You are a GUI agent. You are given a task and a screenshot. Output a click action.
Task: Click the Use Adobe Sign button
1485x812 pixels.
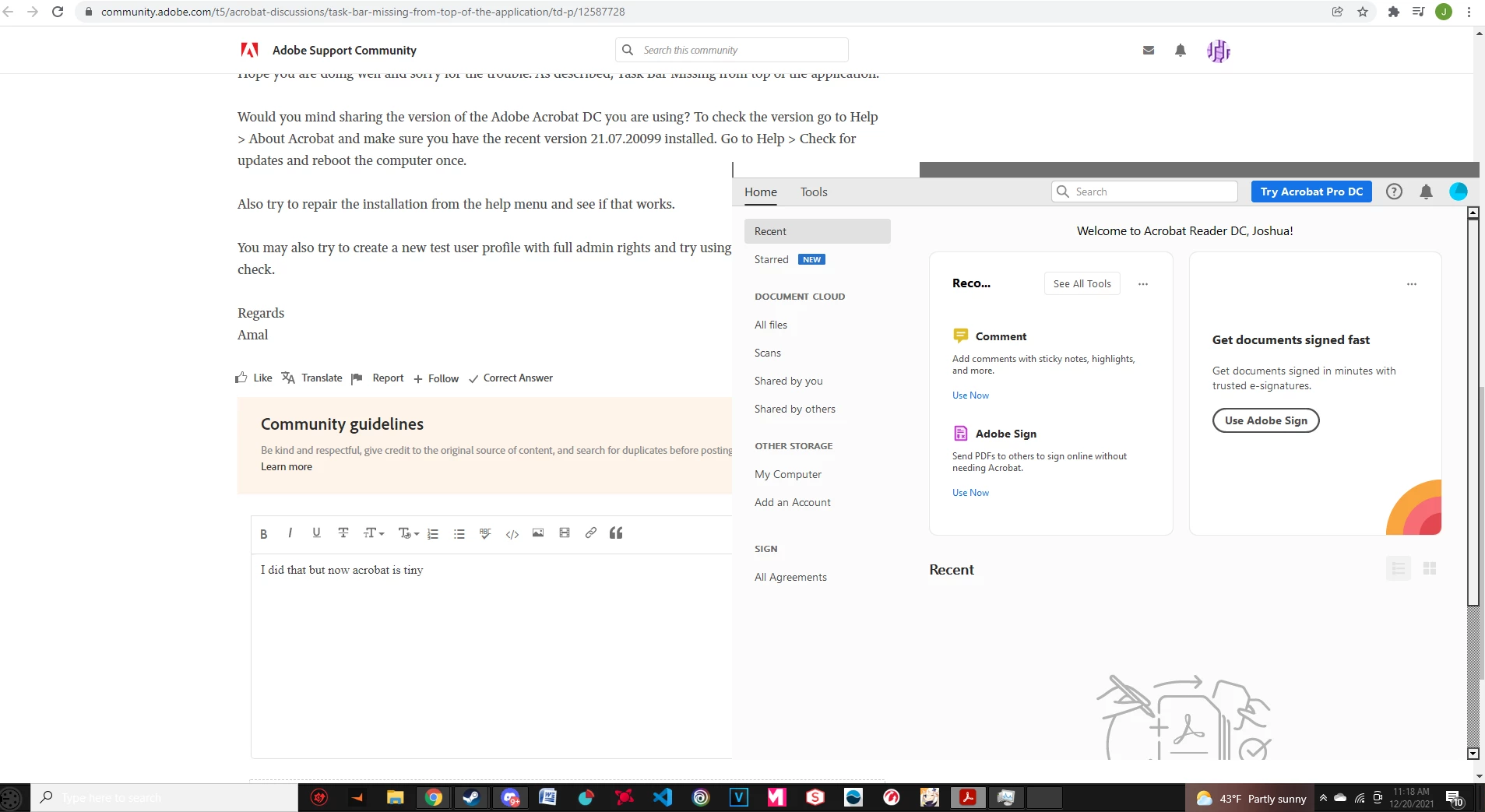point(1266,420)
